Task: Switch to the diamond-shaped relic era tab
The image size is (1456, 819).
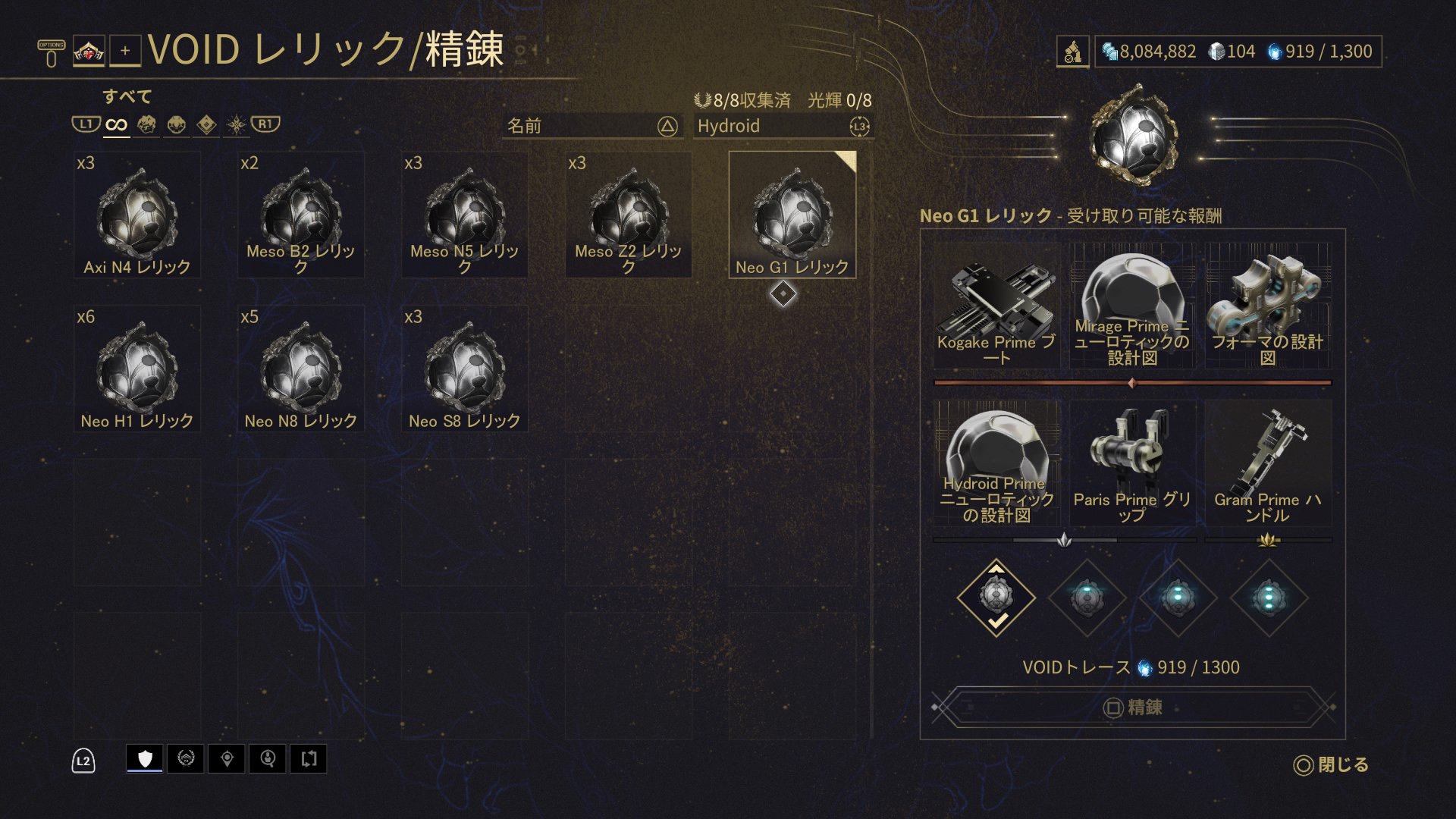Action: [x=206, y=124]
